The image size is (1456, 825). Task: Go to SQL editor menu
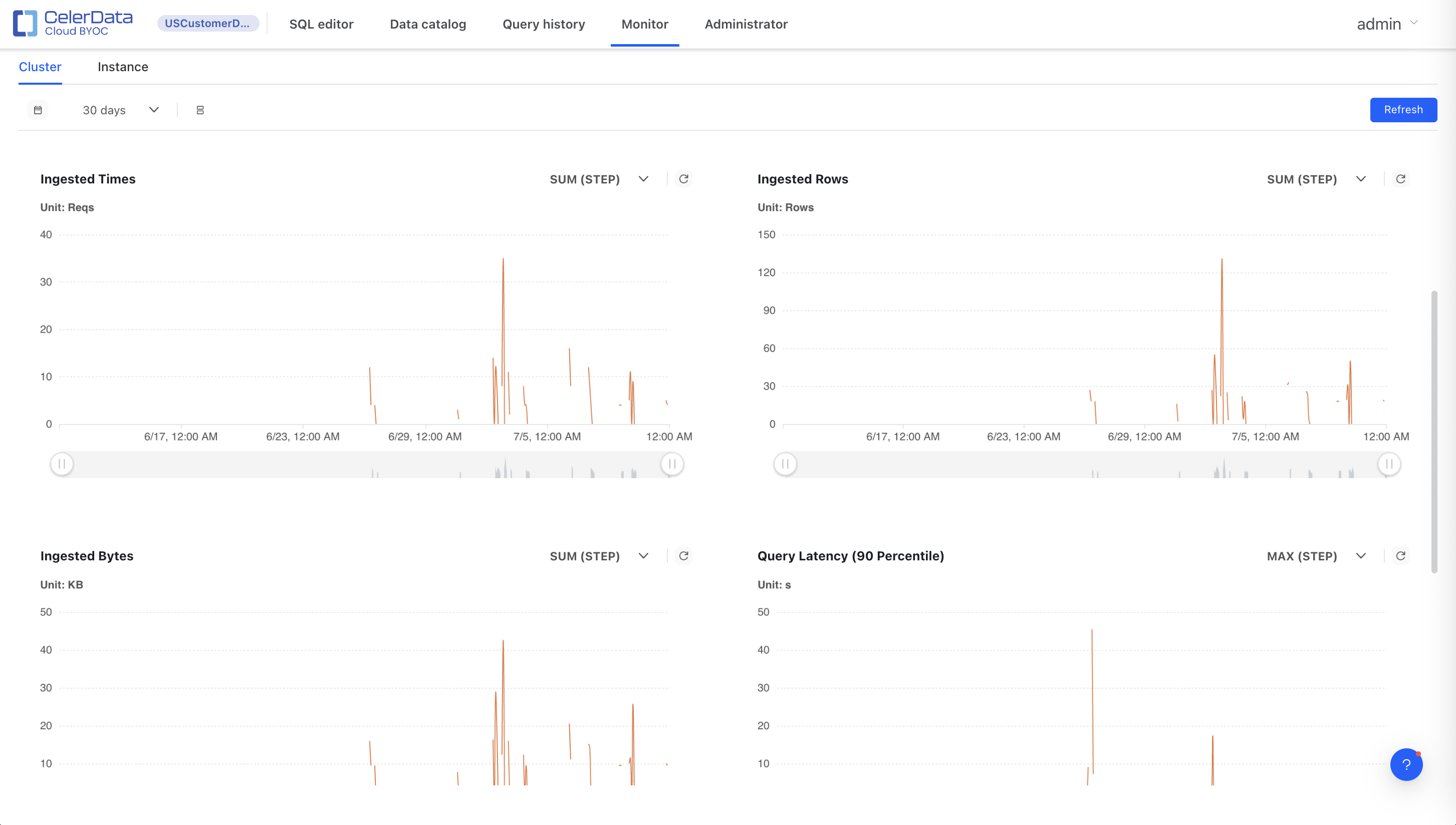pyautogui.click(x=321, y=24)
